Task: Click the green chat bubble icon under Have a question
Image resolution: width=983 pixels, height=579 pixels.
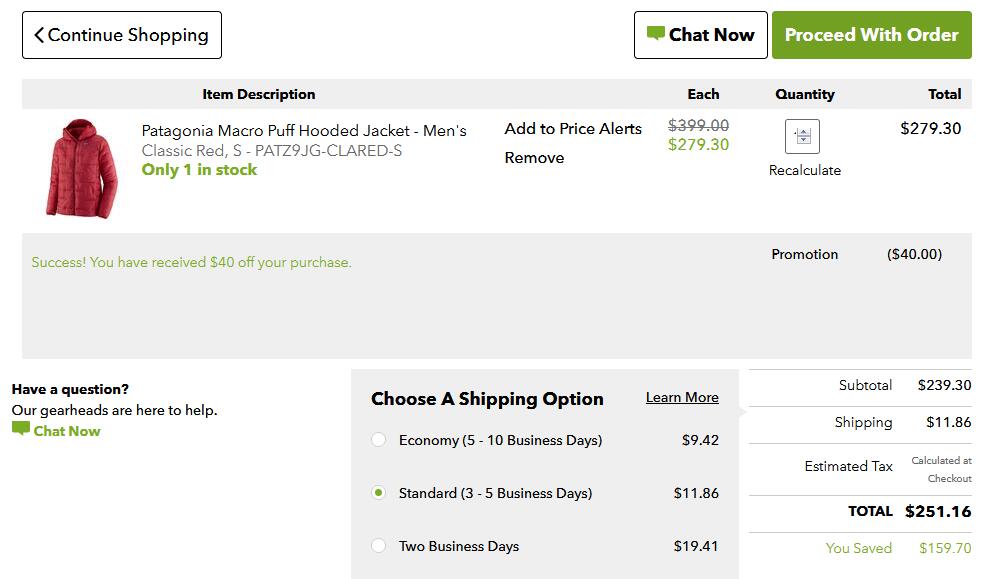Action: pyautogui.click(x=21, y=429)
